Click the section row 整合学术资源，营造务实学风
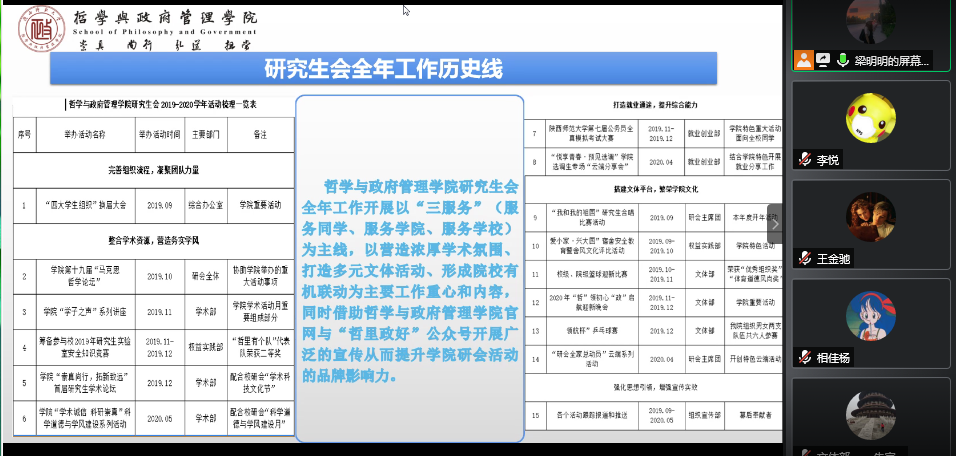 point(154,241)
